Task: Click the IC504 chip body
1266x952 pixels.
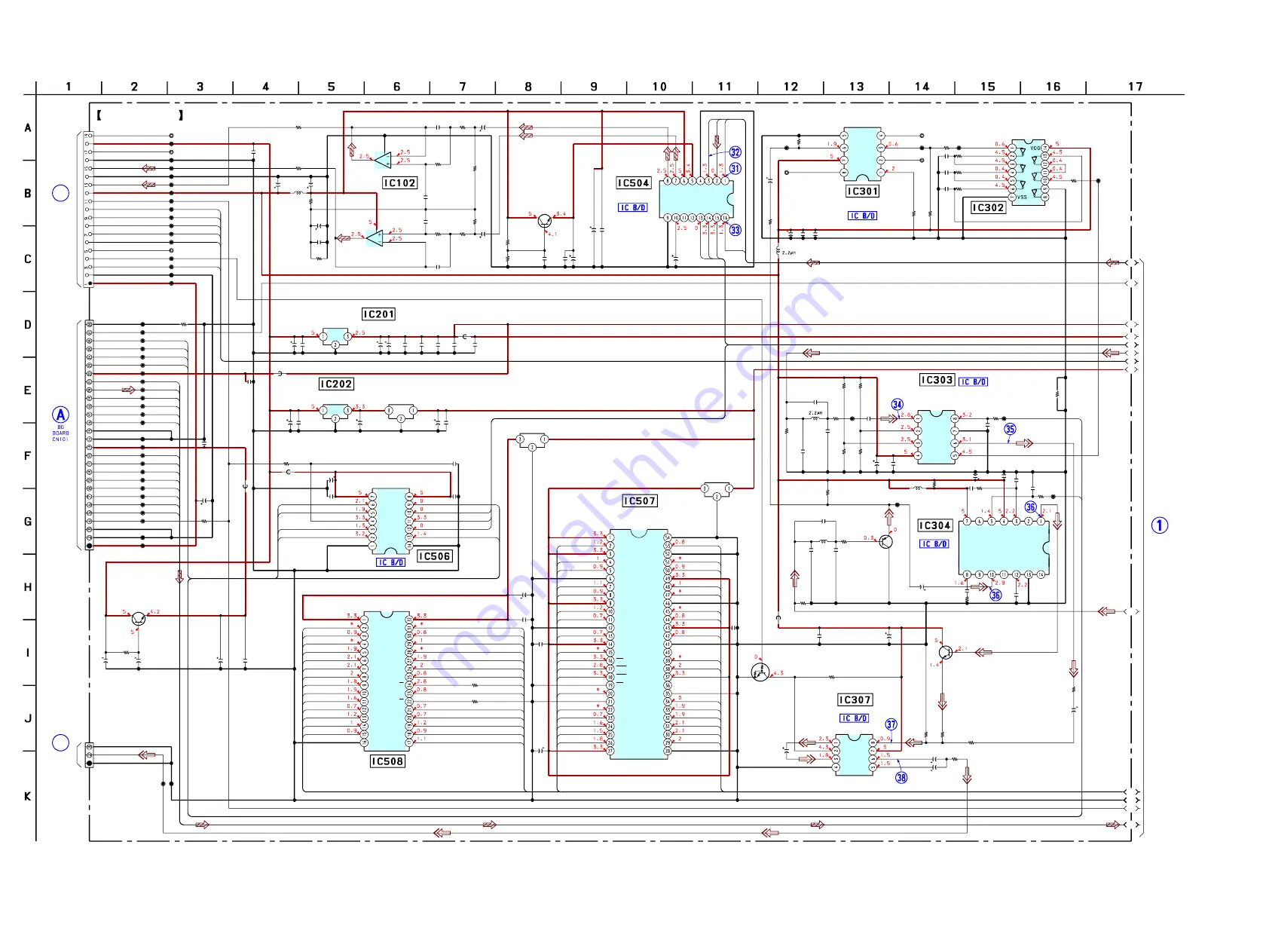Action: [696, 198]
